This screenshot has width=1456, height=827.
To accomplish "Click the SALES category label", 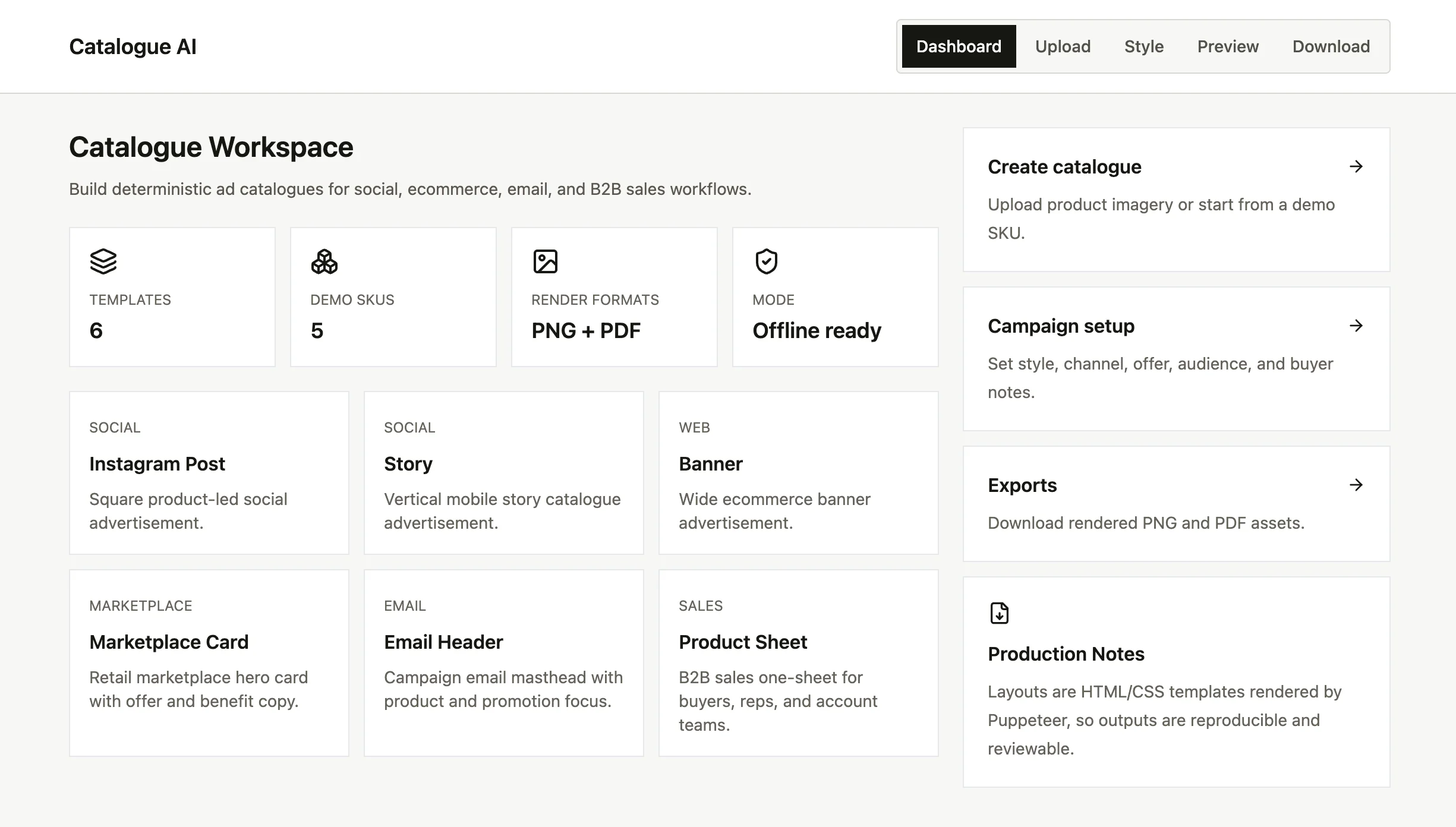I will point(701,606).
